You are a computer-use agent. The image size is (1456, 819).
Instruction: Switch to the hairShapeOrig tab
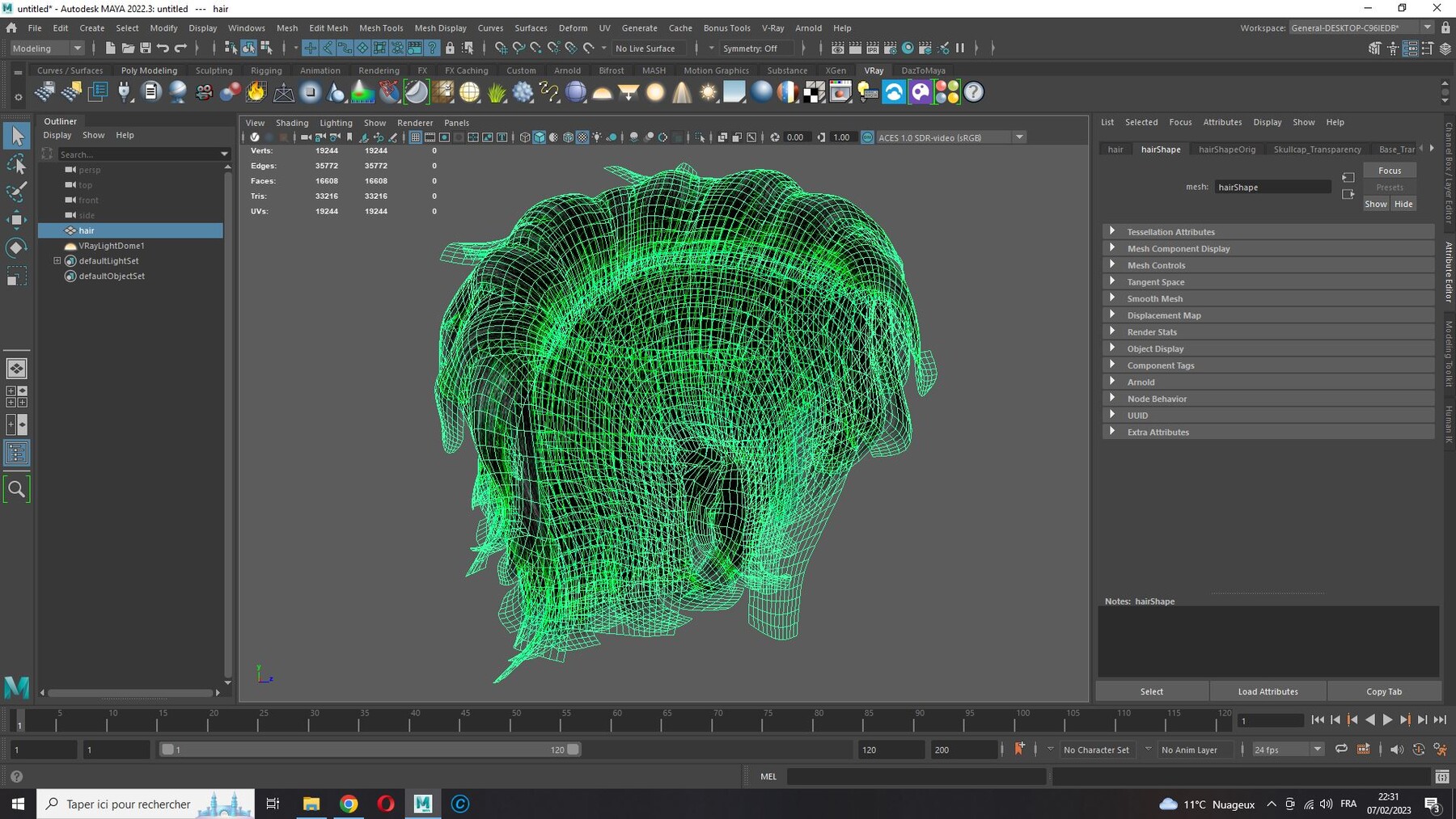click(1226, 150)
